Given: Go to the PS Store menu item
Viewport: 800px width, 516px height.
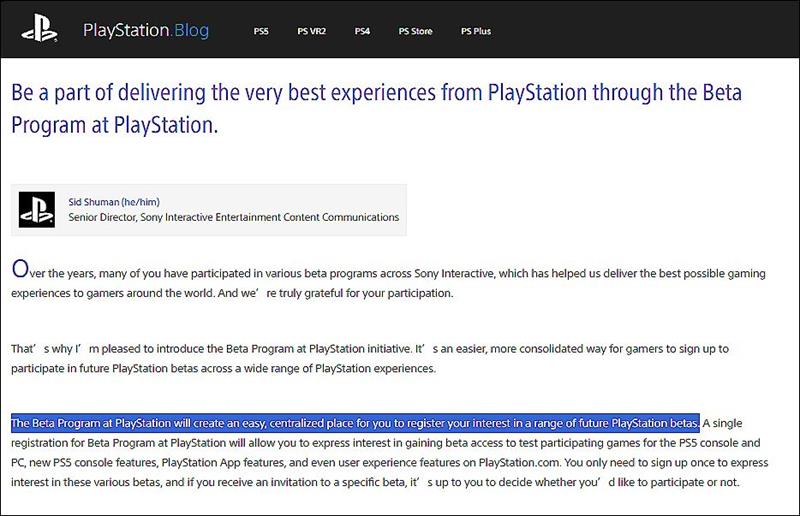Looking at the screenshot, I should pyautogui.click(x=415, y=31).
